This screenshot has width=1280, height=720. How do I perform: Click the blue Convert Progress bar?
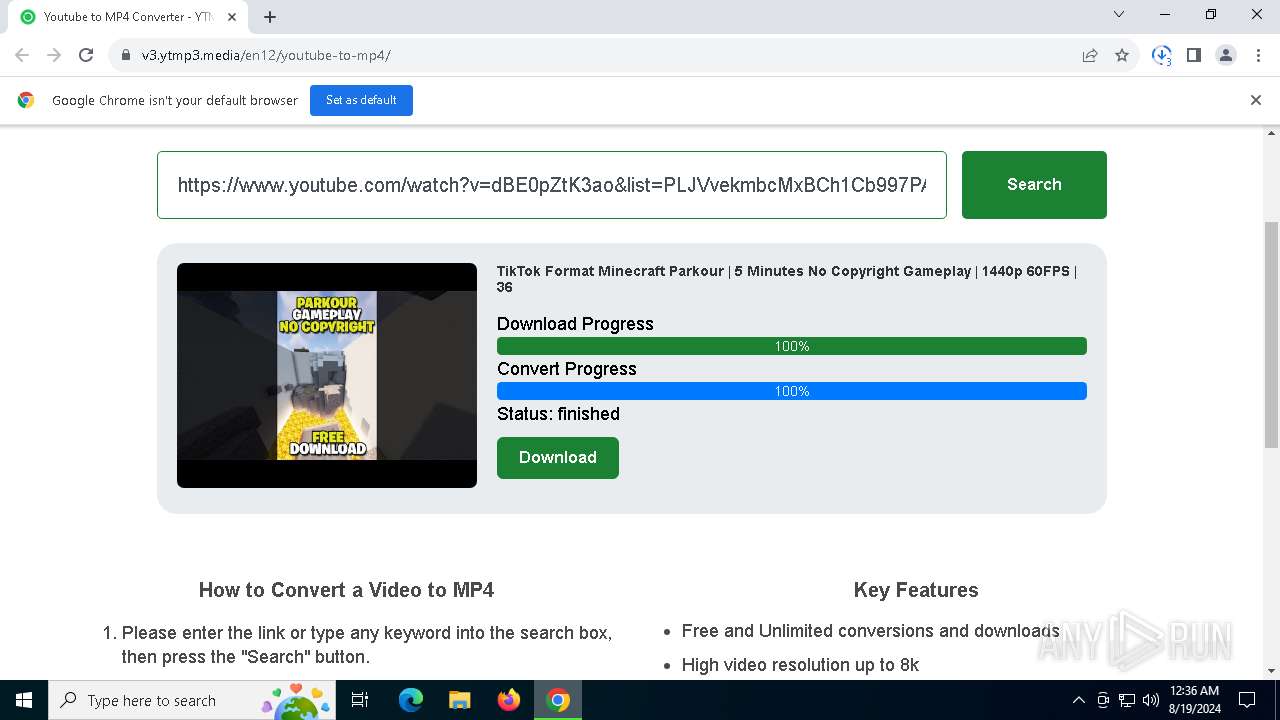pyautogui.click(x=792, y=391)
